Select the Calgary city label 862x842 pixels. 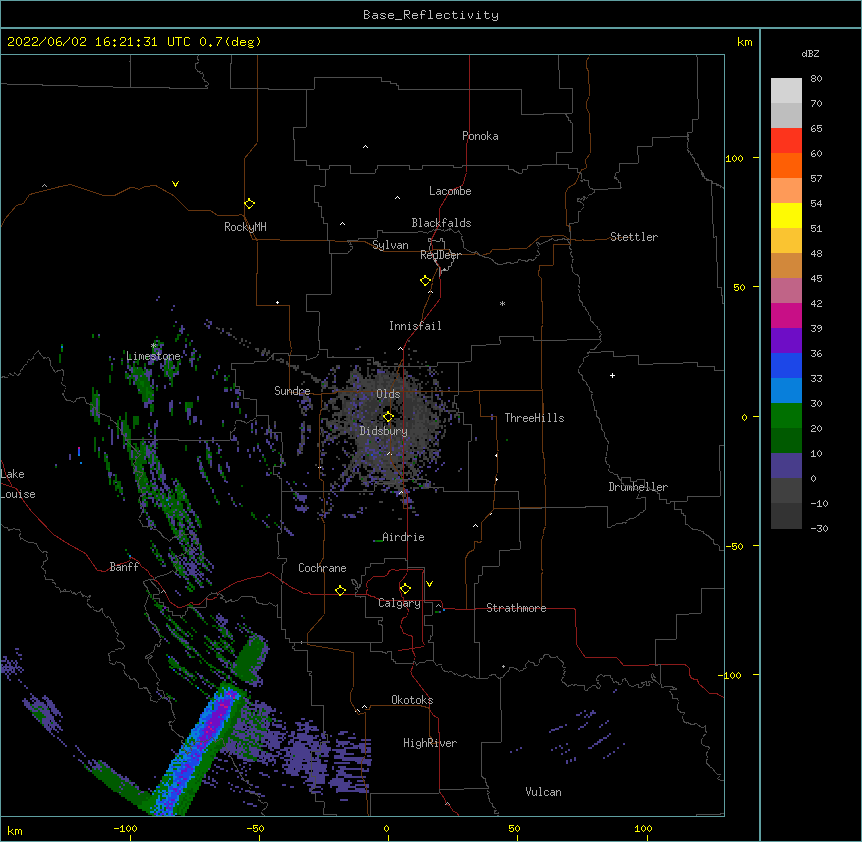click(399, 603)
